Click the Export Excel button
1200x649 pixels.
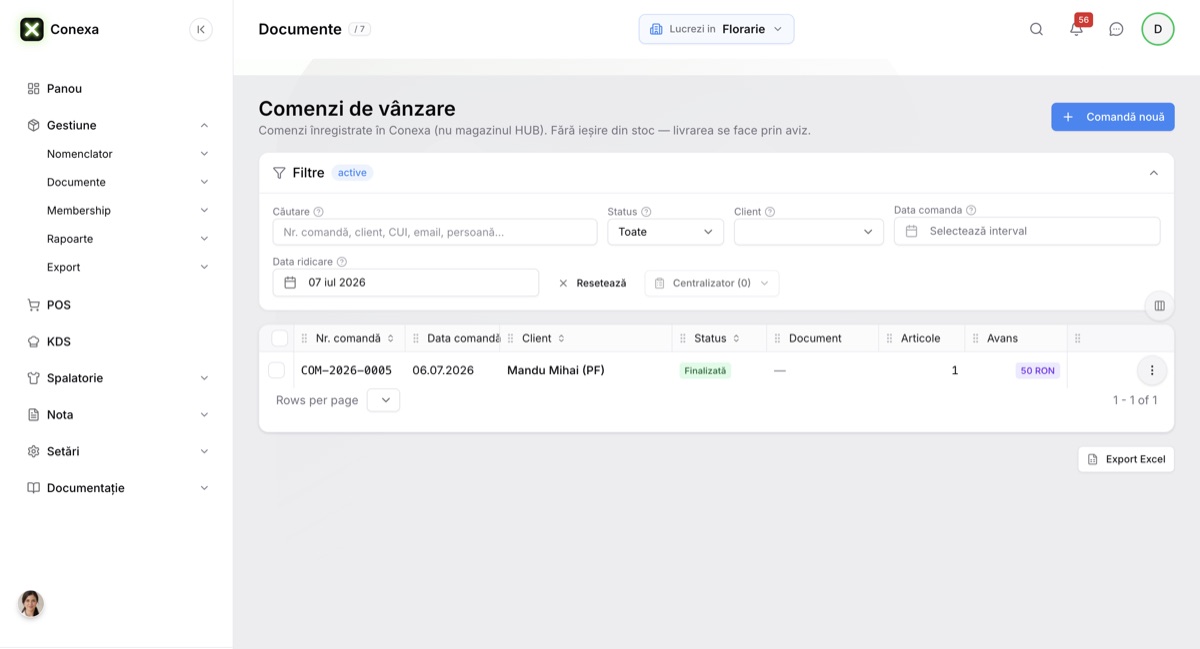tap(1126, 459)
